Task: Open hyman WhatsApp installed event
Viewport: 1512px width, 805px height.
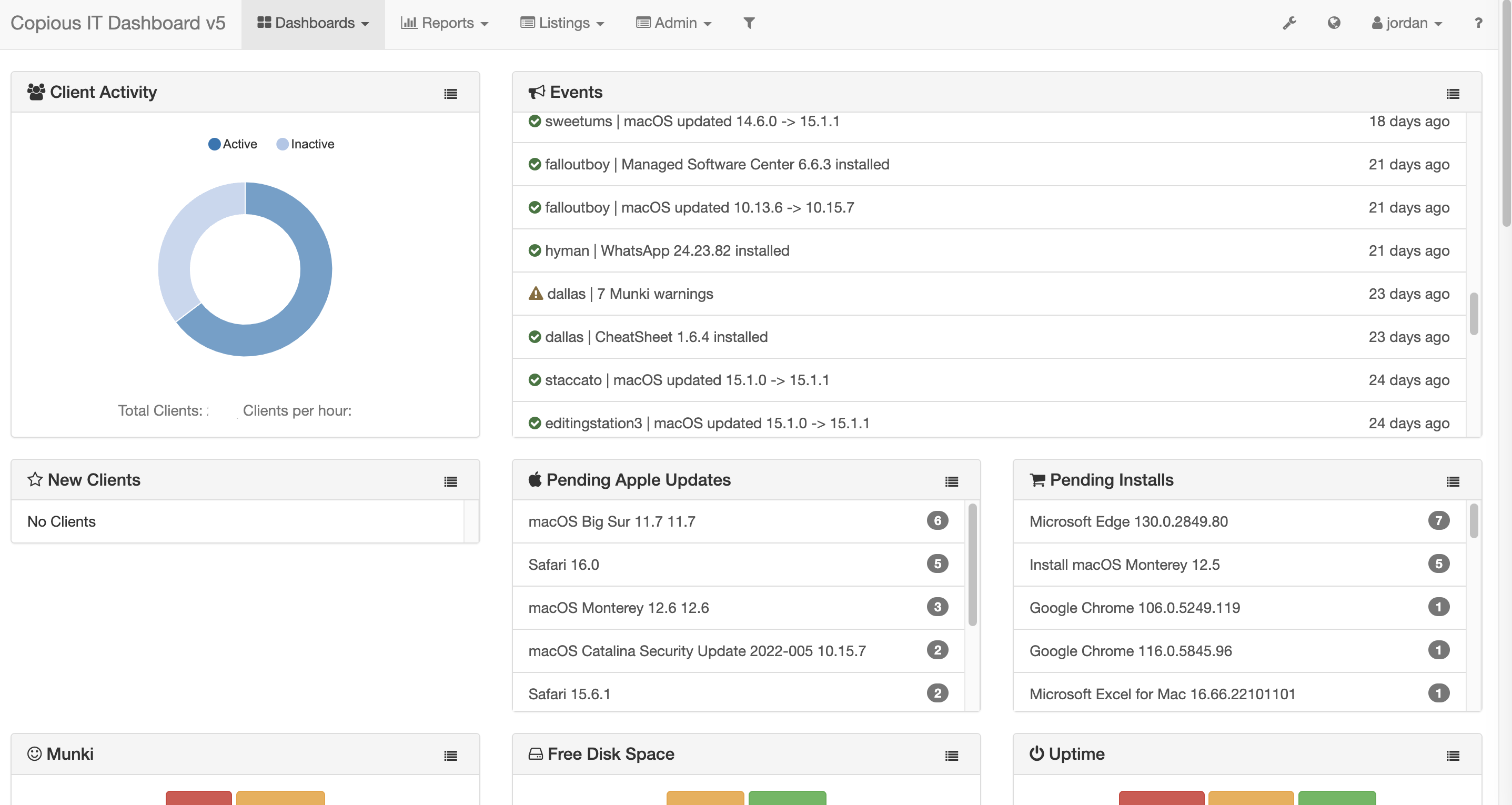Action: (989, 251)
